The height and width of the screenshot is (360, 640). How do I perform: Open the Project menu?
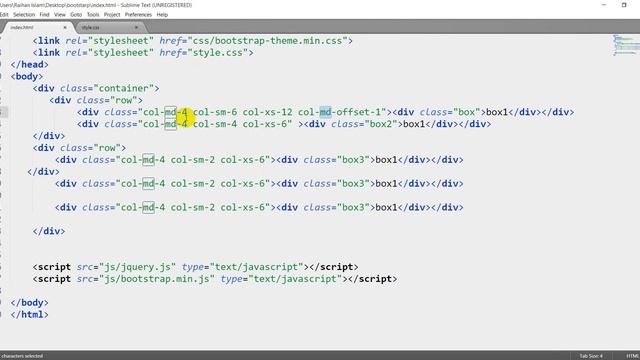[x=112, y=15]
